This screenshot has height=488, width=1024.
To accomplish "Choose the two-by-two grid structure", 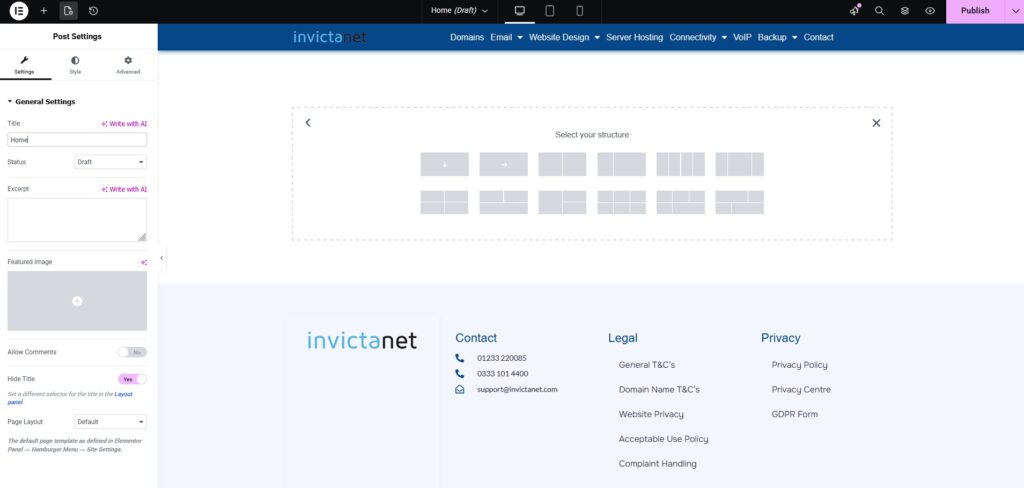I will coord(445,203).
